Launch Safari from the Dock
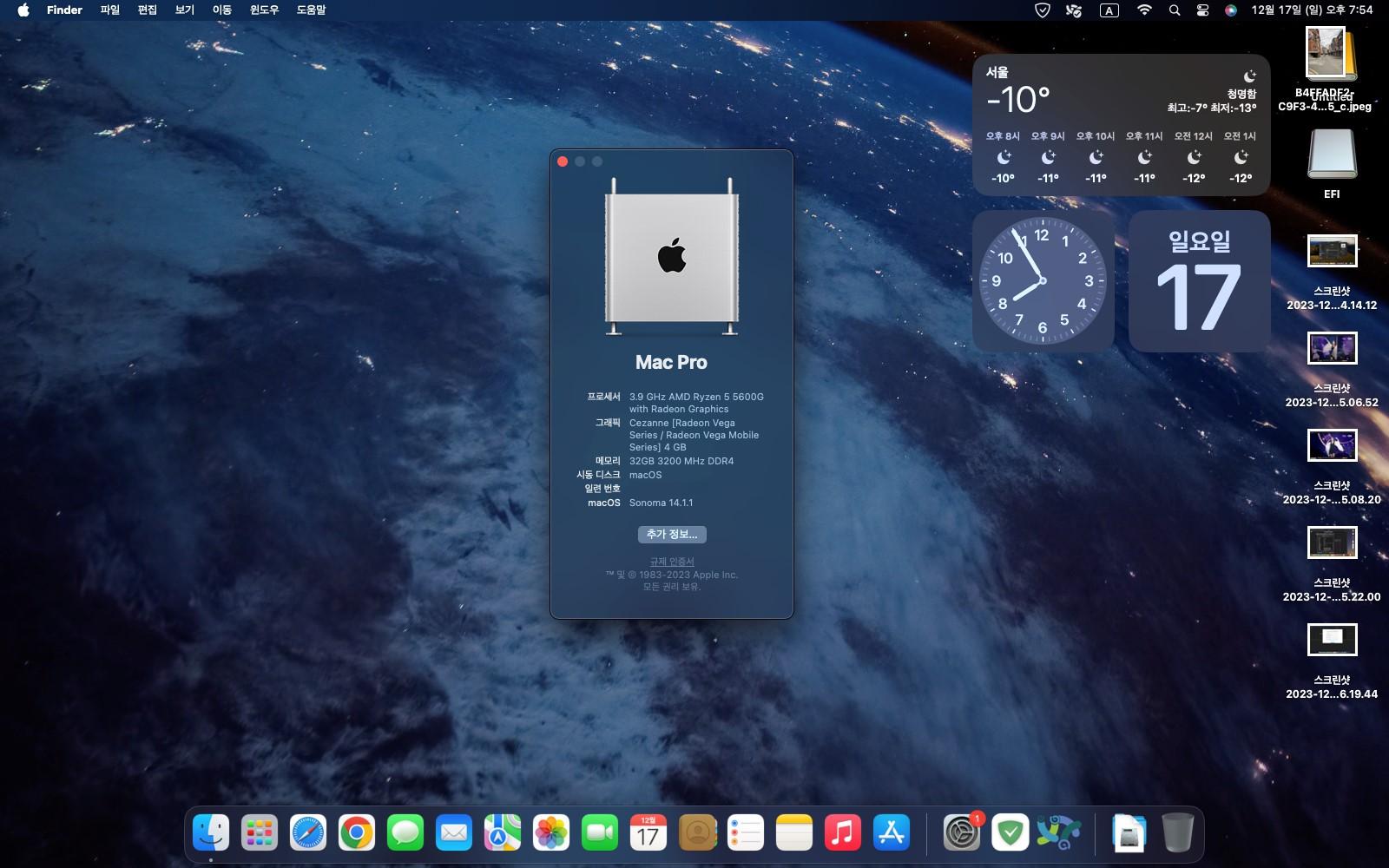 point(308,834)
